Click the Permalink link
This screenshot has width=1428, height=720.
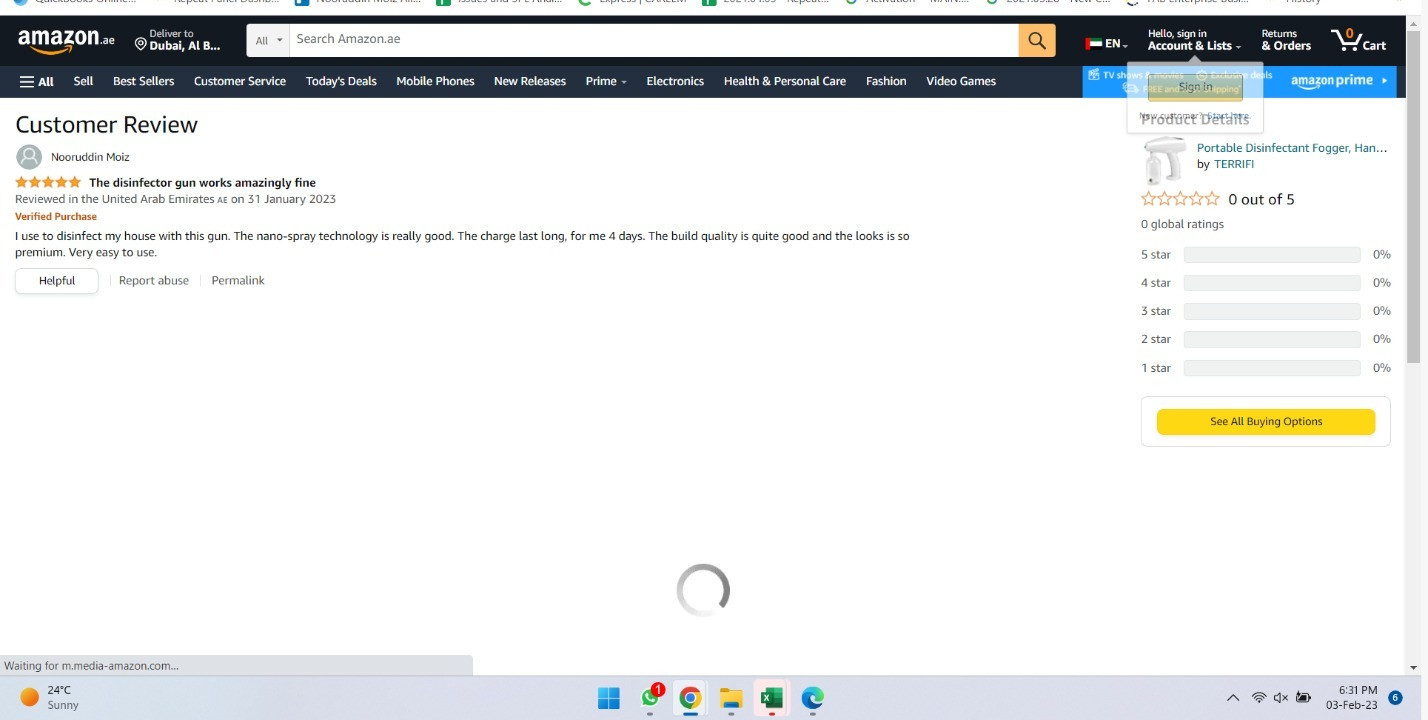point(238,281)
